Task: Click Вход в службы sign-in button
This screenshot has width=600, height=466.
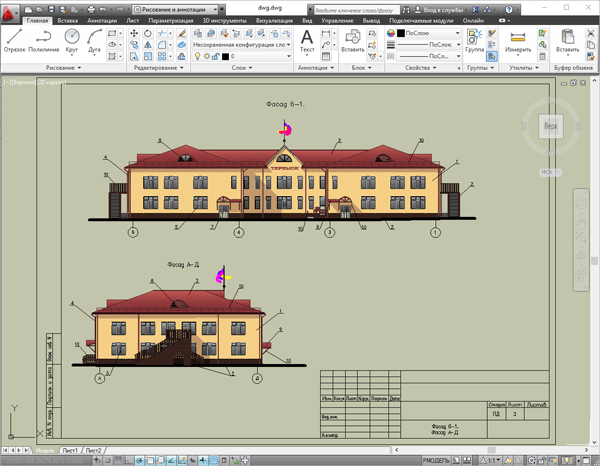Action: (440, 9)
